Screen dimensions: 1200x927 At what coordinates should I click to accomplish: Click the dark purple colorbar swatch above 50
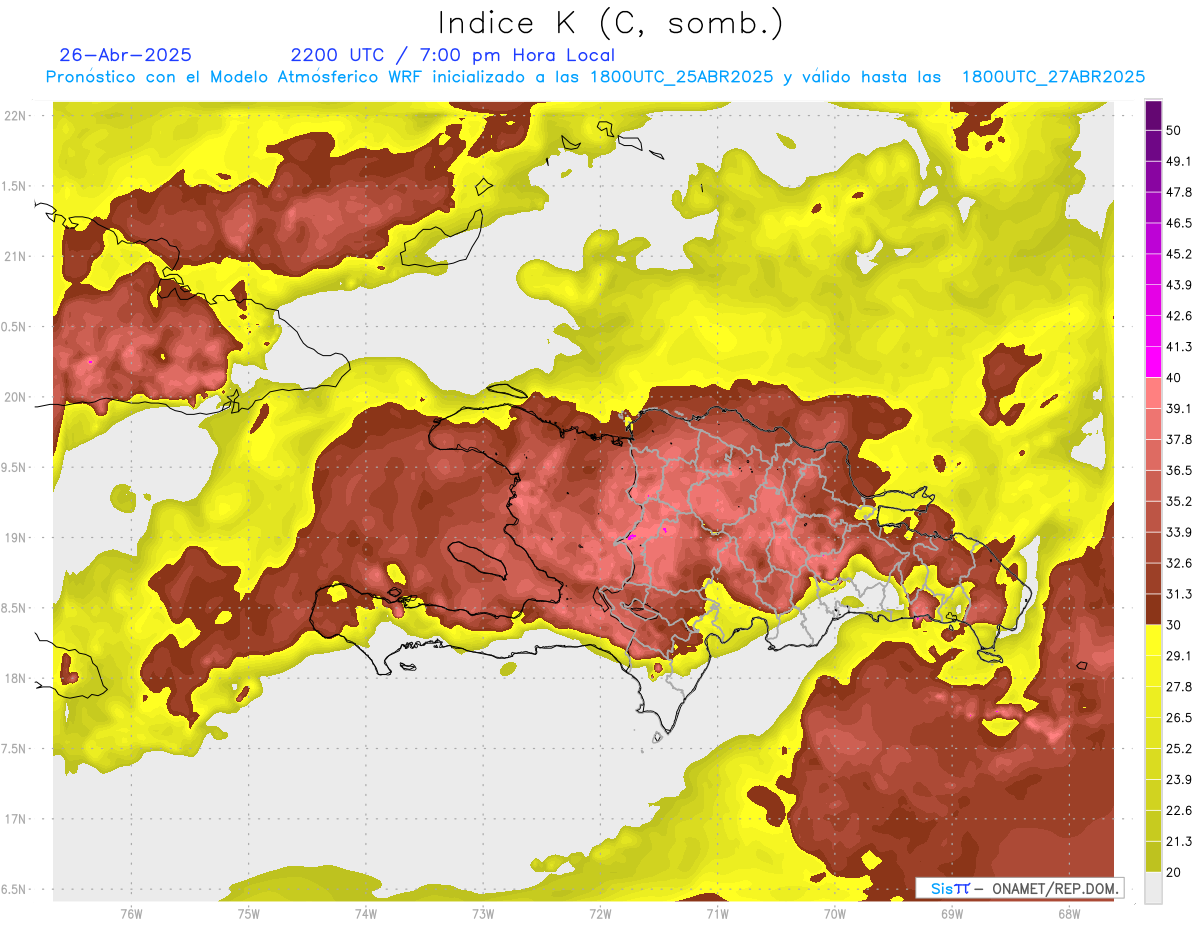tap(1153, 115)
